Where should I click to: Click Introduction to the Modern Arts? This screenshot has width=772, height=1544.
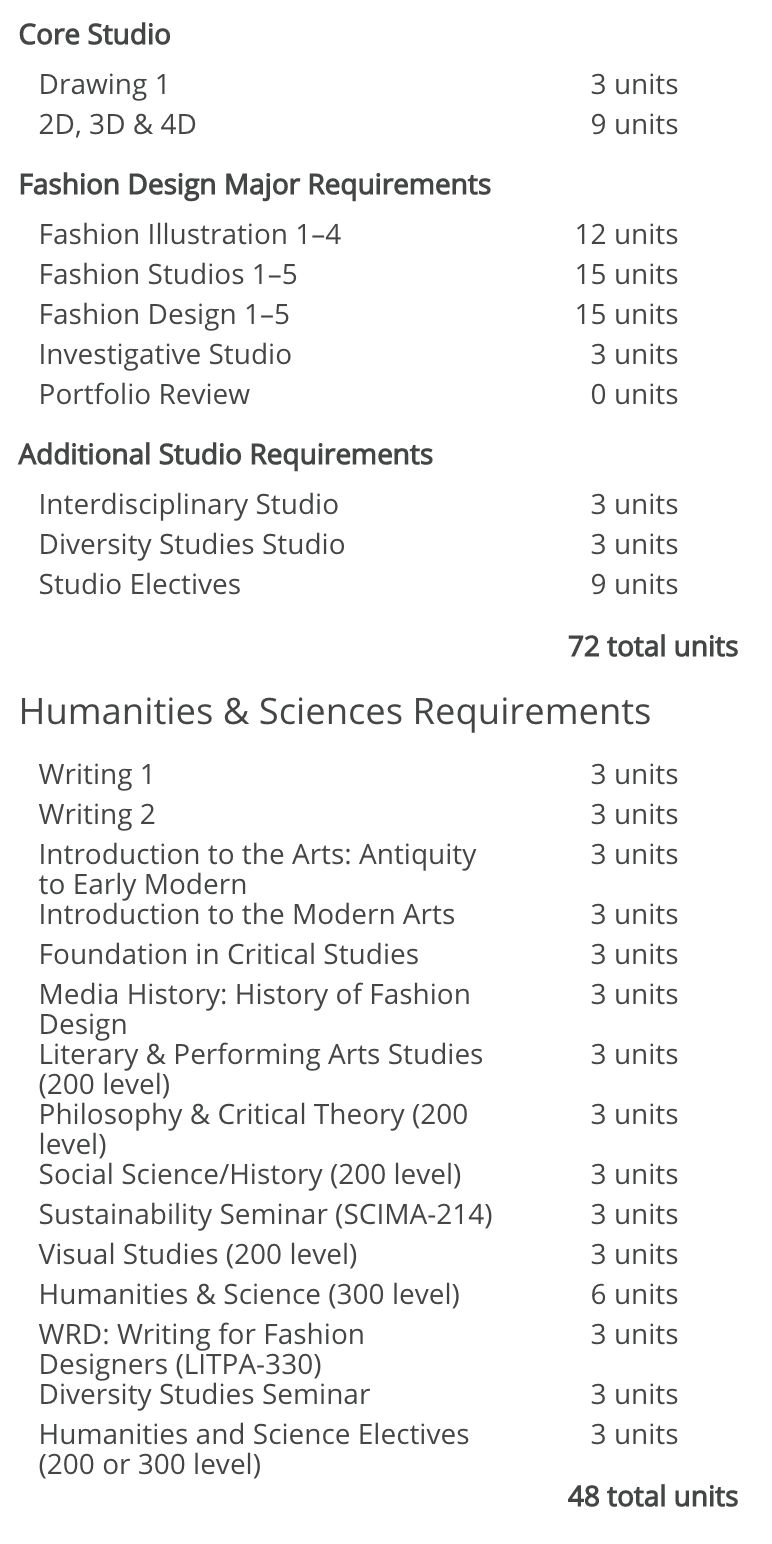tap(247, 915)
